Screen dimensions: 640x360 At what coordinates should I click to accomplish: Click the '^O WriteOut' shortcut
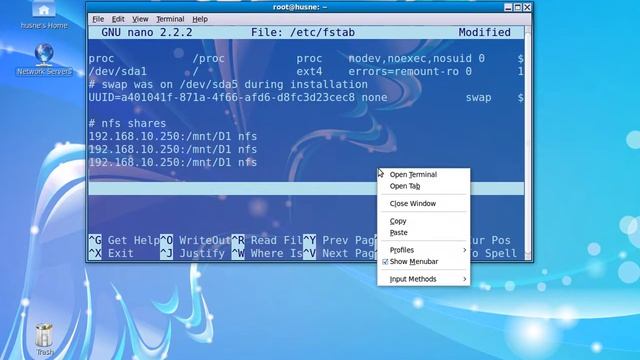point(196,240)
